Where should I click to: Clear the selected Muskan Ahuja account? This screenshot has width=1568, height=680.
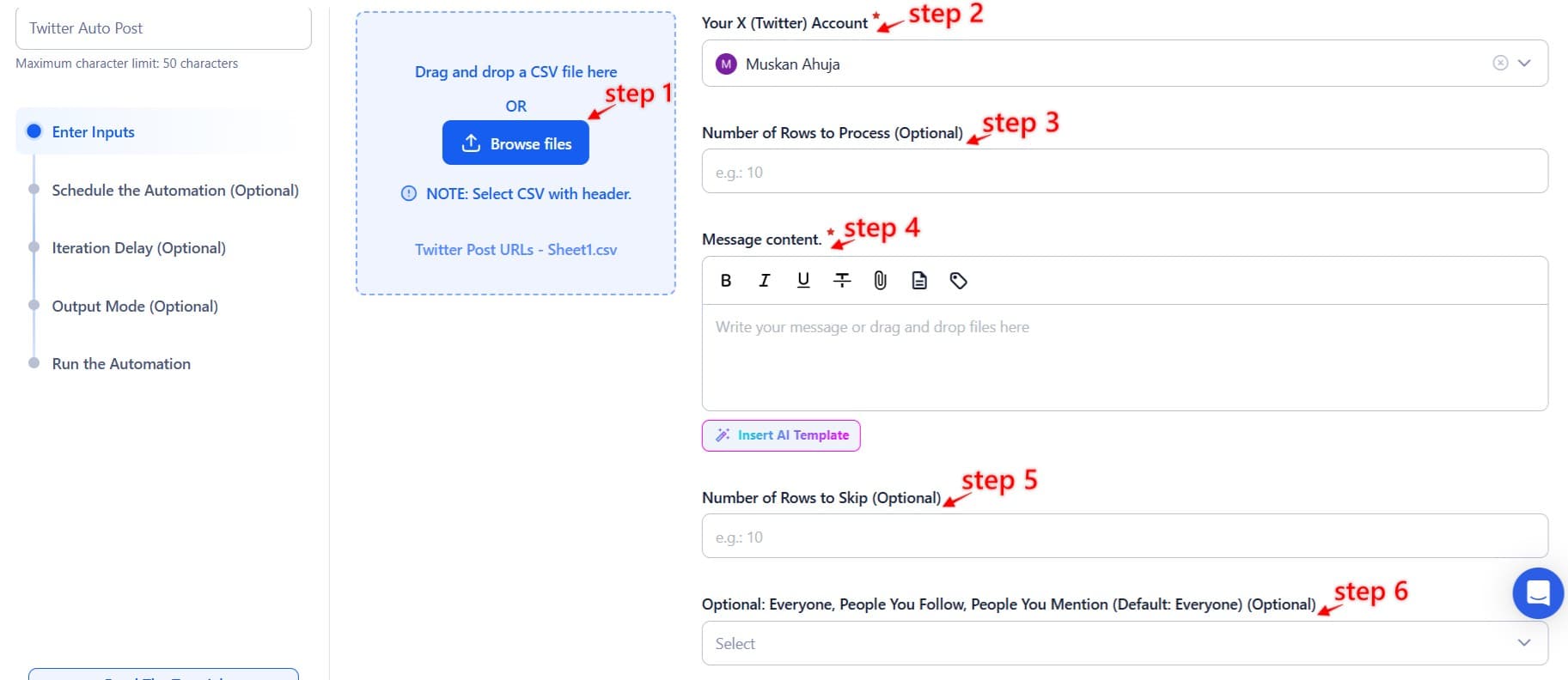pyautogui.click(x=1500, y=63)
